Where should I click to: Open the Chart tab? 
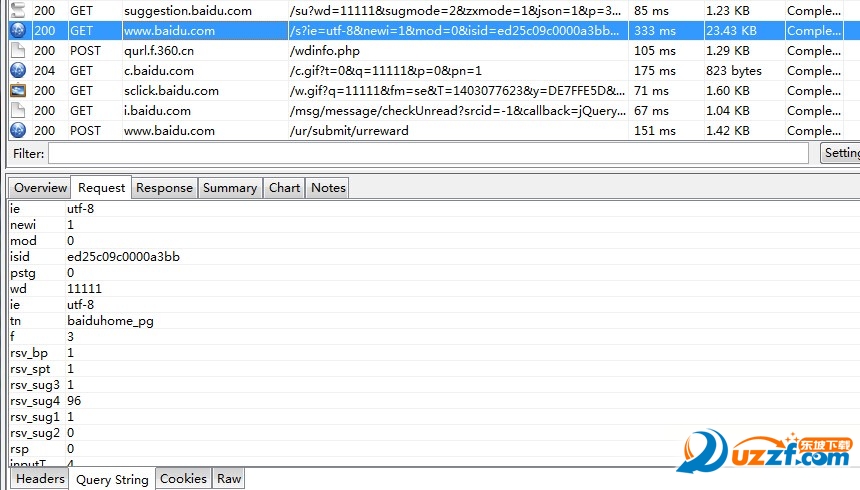pyautogui.click(x=284, y=188)
